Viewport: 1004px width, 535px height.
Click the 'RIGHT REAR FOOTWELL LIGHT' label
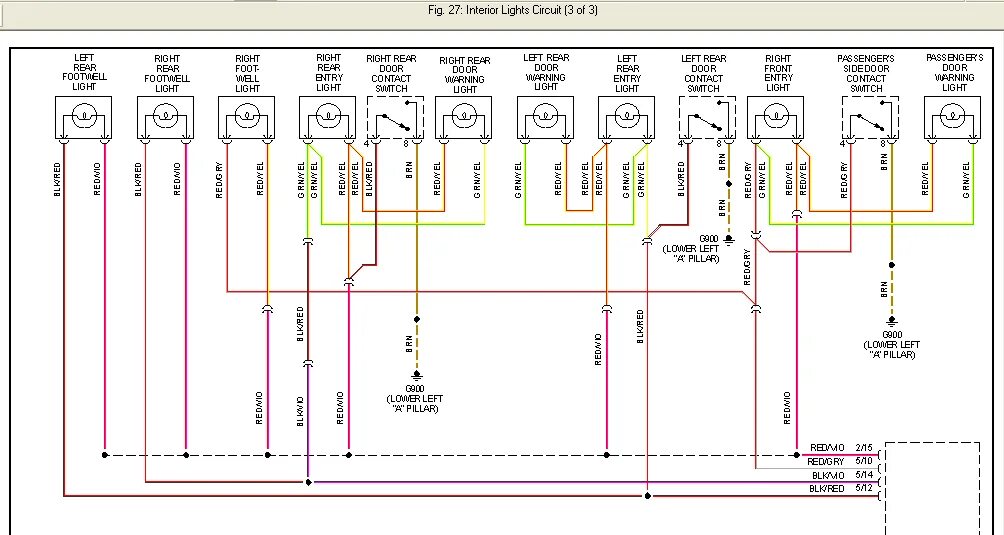pos(167,74)
